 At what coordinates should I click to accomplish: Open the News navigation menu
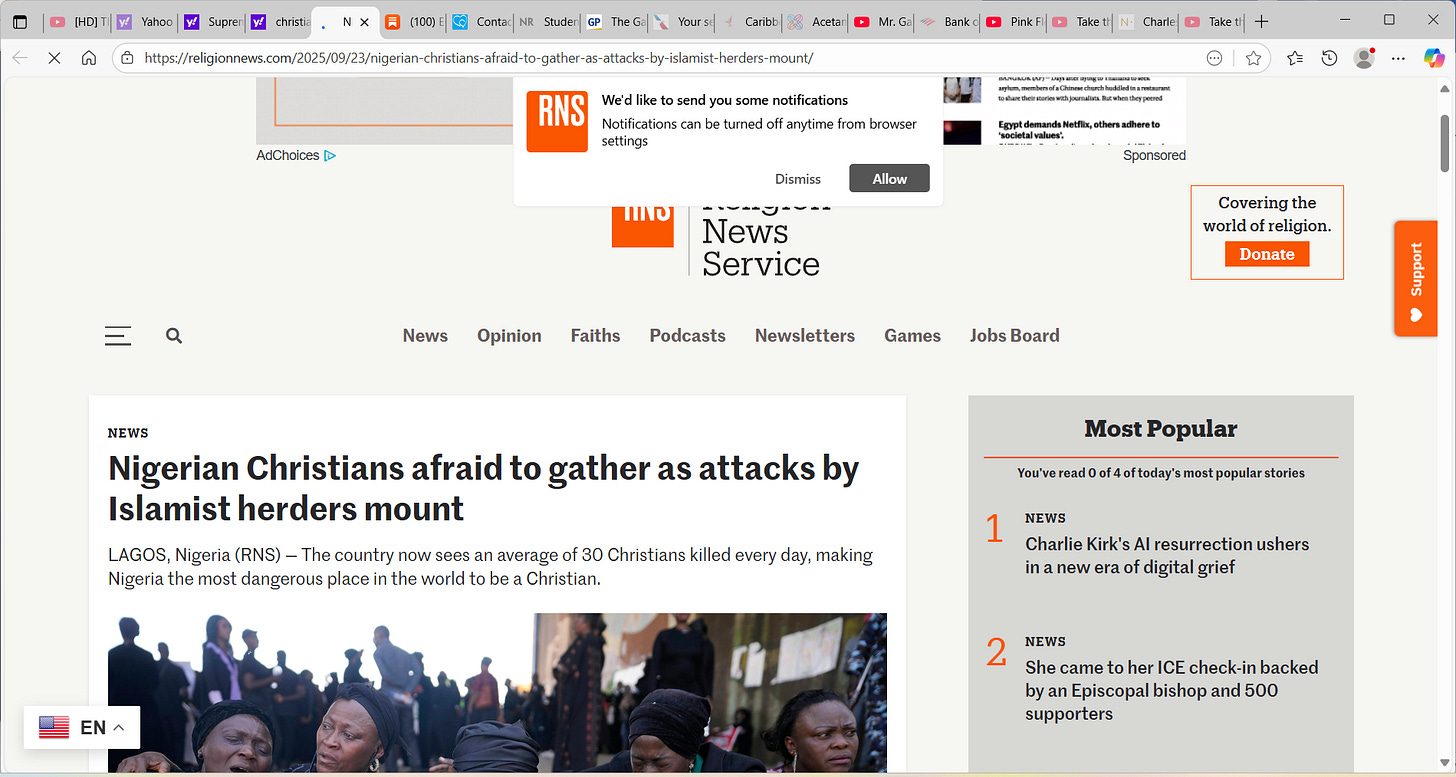(425, 336)
